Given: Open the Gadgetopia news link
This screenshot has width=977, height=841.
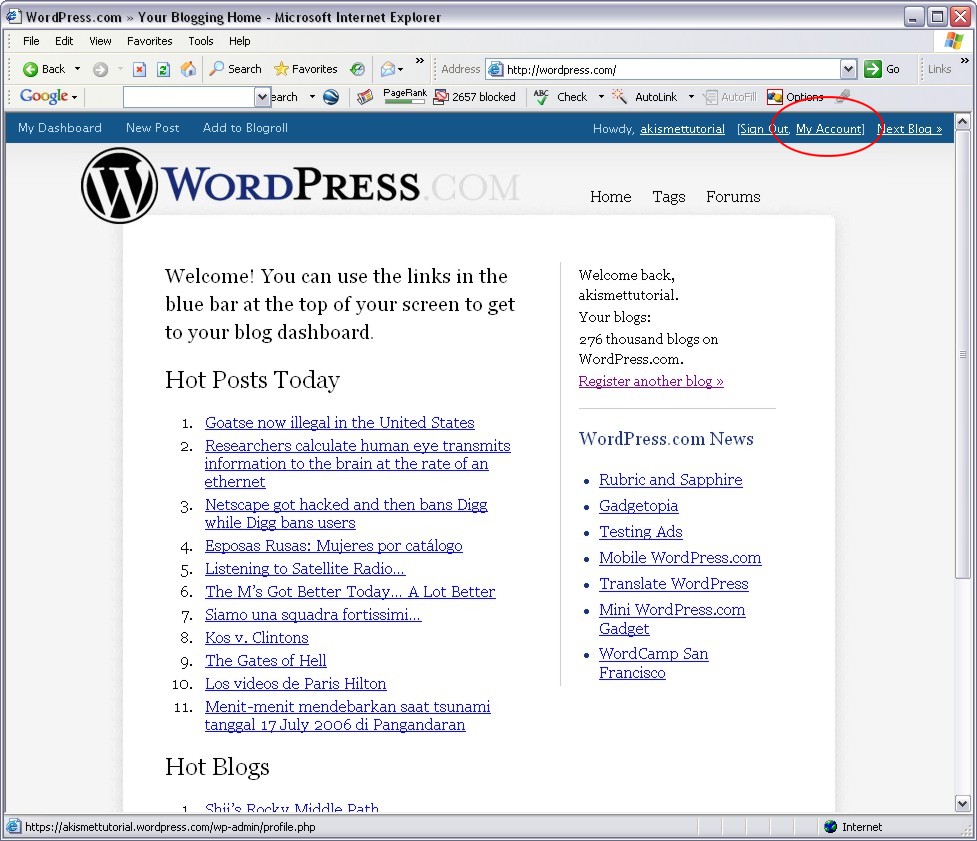Looking at the screenshot, I should (638, 506).
